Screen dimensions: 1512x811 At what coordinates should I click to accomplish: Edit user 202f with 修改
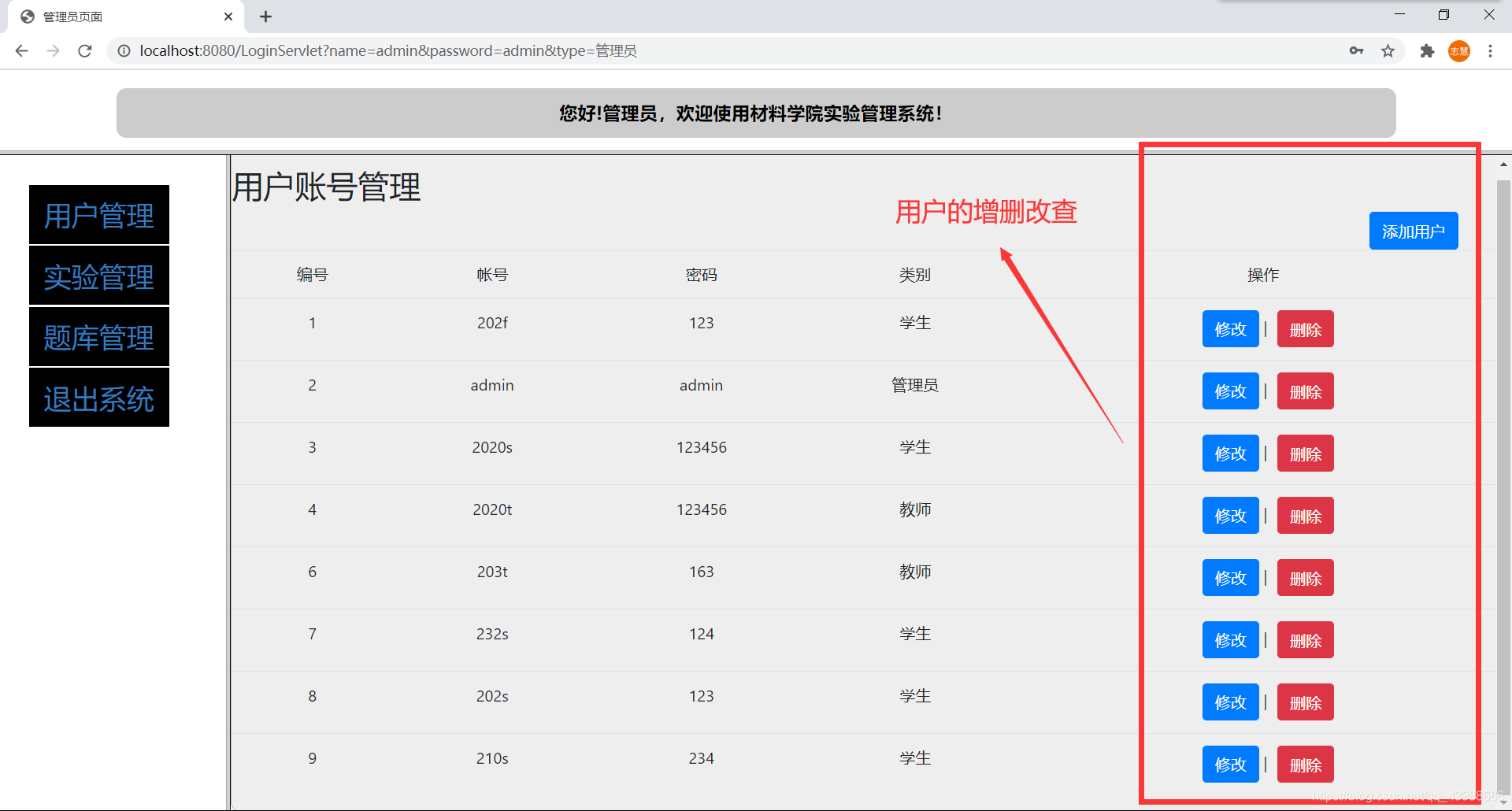1230,329
